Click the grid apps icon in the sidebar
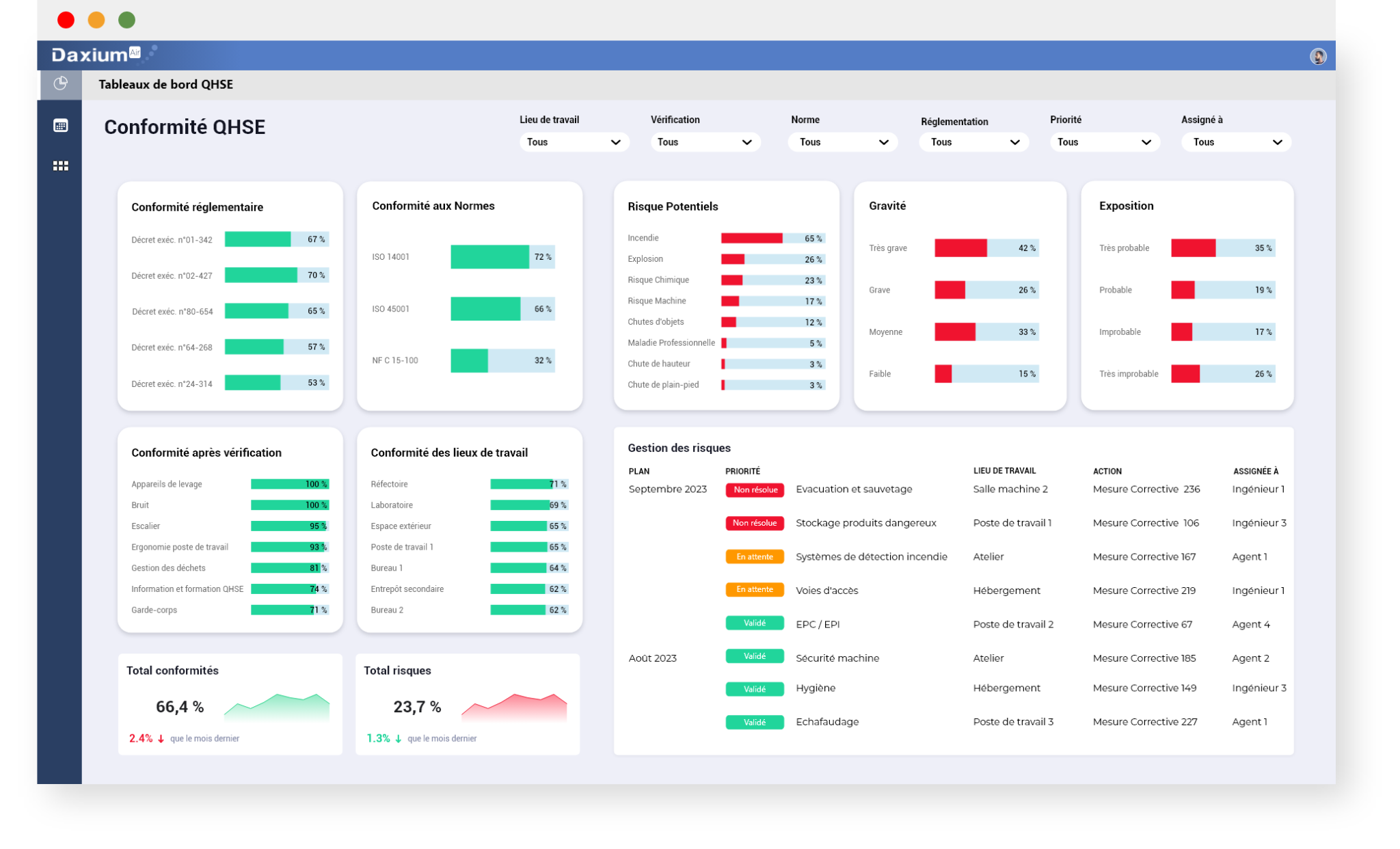Viewport: 1400px width, 849px height. (60, 165)
